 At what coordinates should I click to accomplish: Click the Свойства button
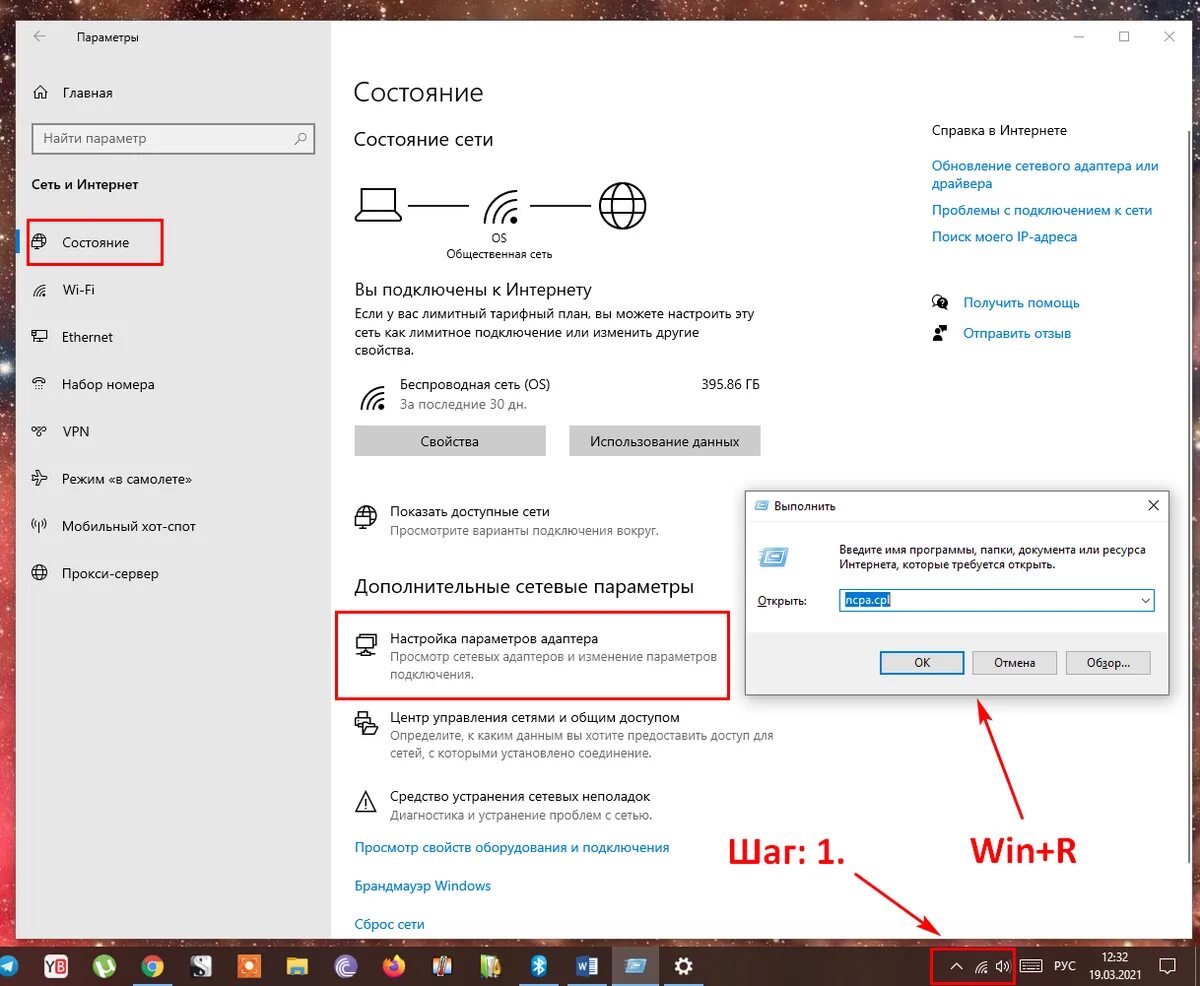[450, 441]
